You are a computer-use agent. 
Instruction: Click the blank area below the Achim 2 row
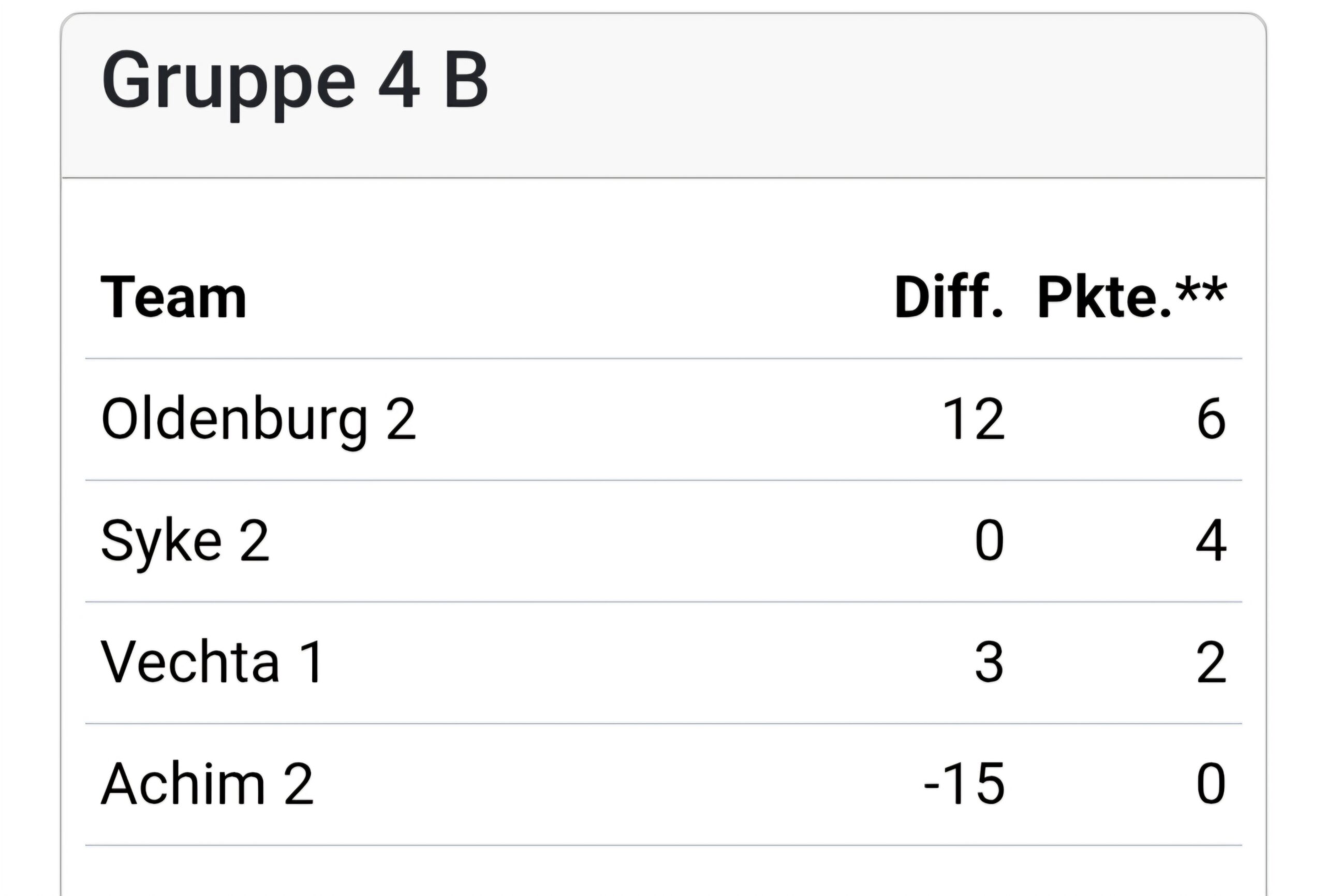662,872
